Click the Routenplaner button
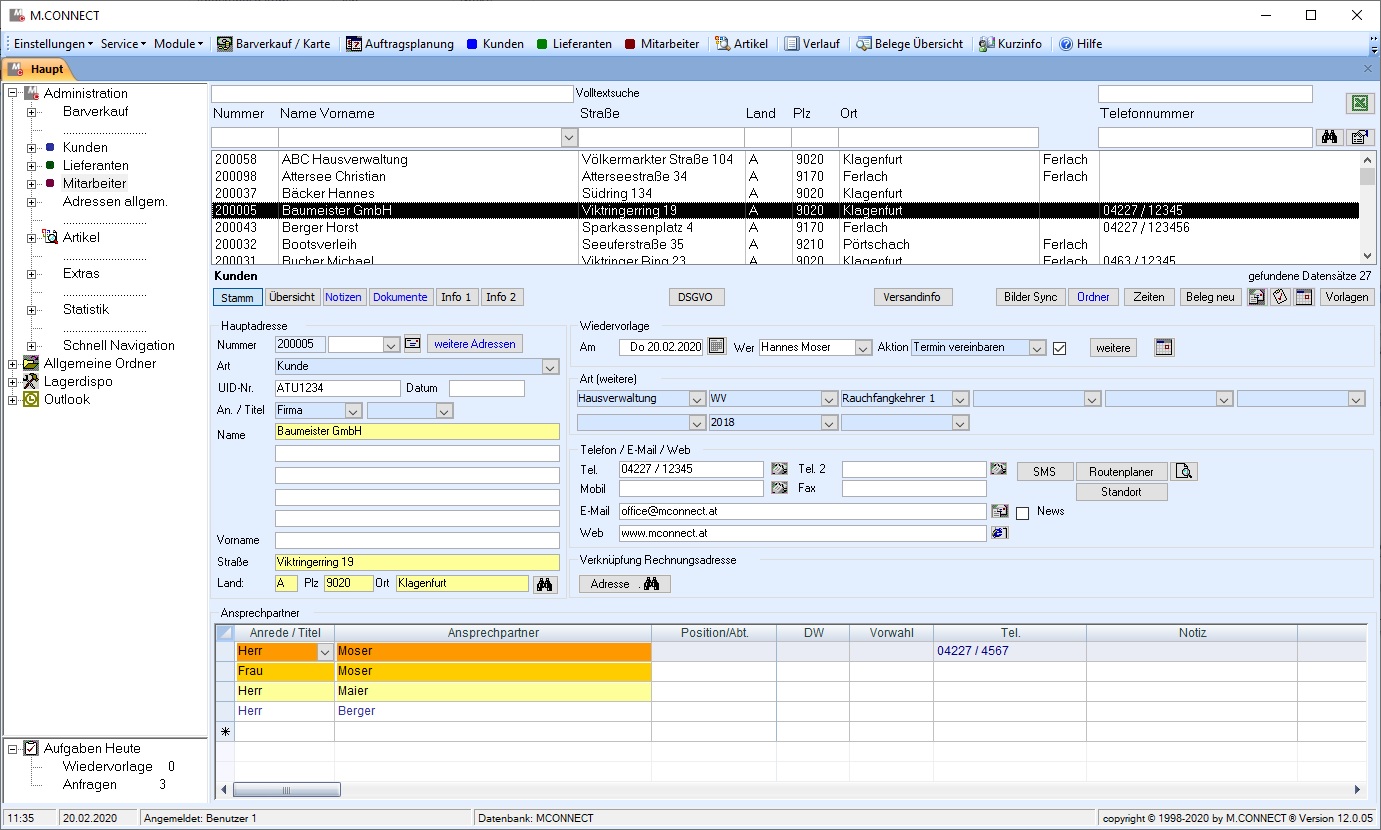The width and height of the screenshot is (1381, 830). [x=1120, y=471]
